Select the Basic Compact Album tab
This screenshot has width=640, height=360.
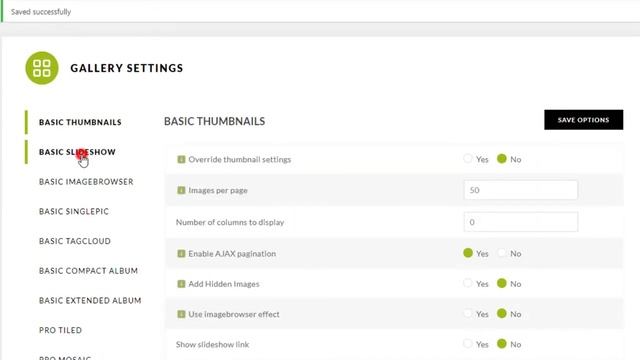pyautogui.click(x=88, y=271)
